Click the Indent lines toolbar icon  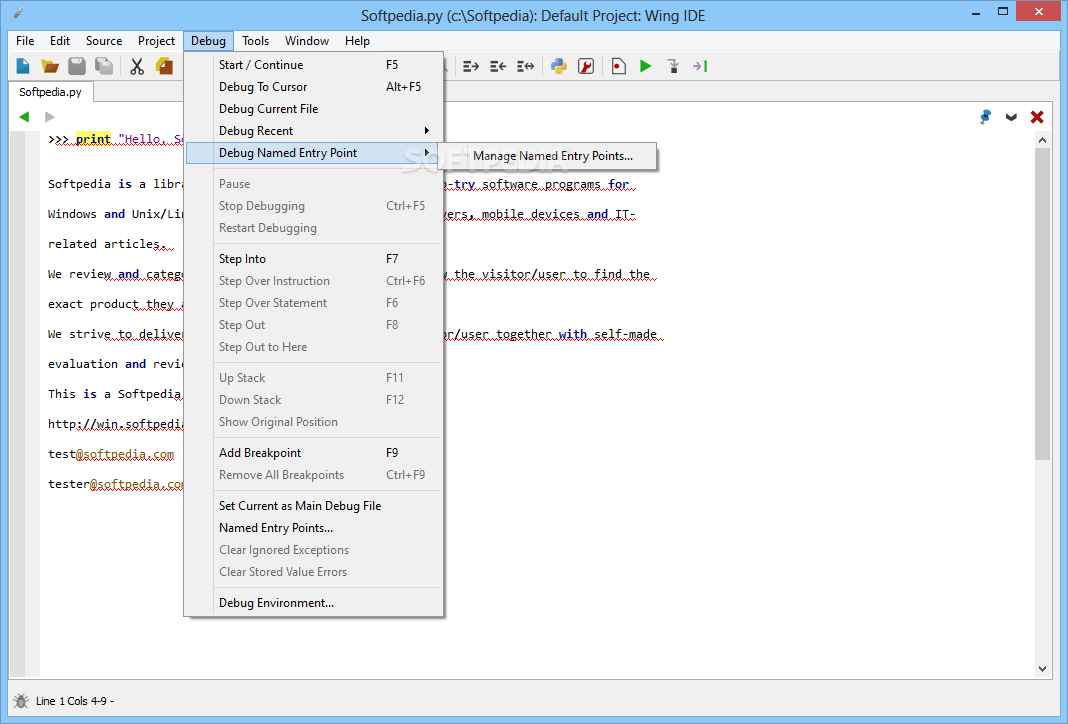[471, 66]
